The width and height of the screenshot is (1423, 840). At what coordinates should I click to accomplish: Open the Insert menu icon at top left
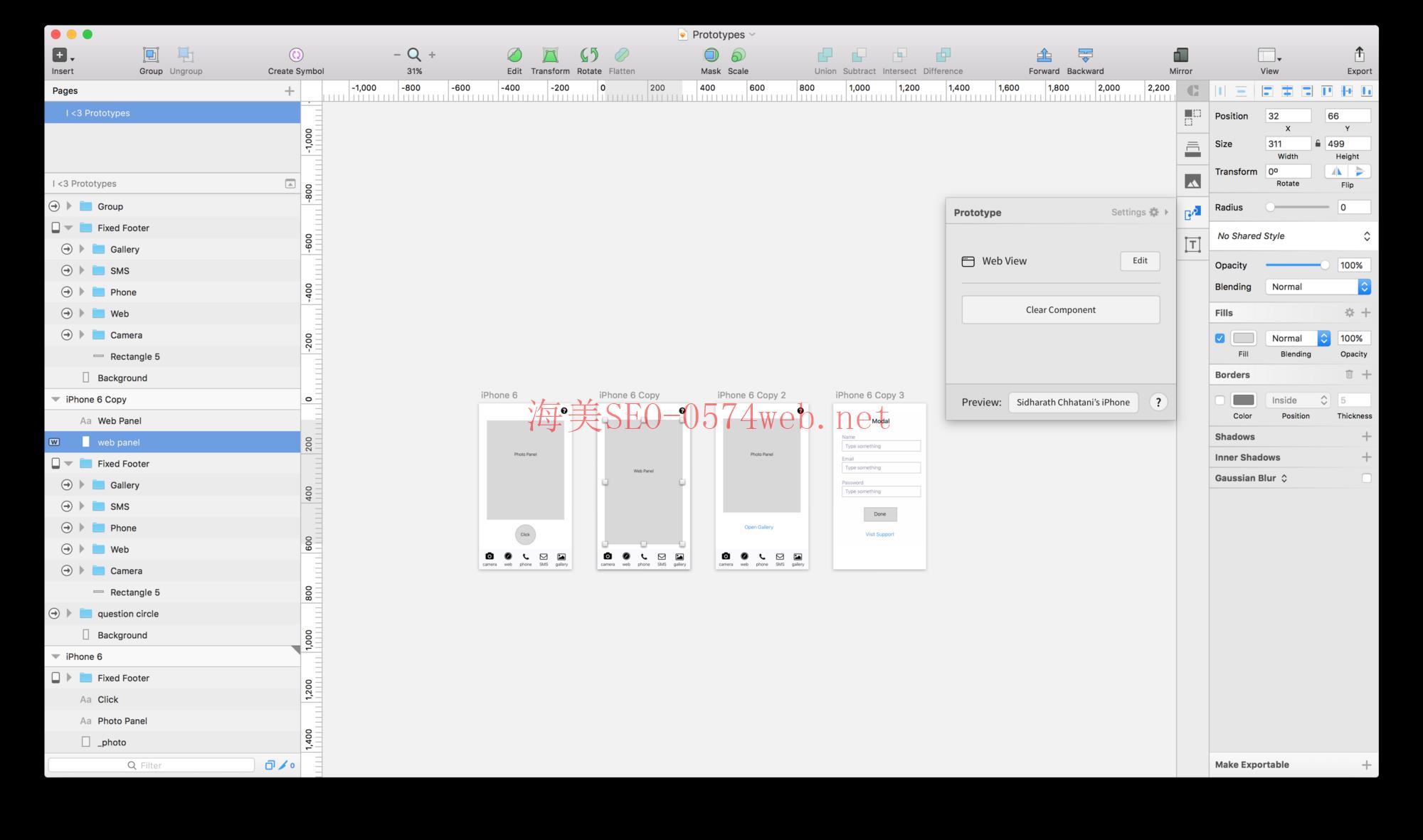[60, 55]
